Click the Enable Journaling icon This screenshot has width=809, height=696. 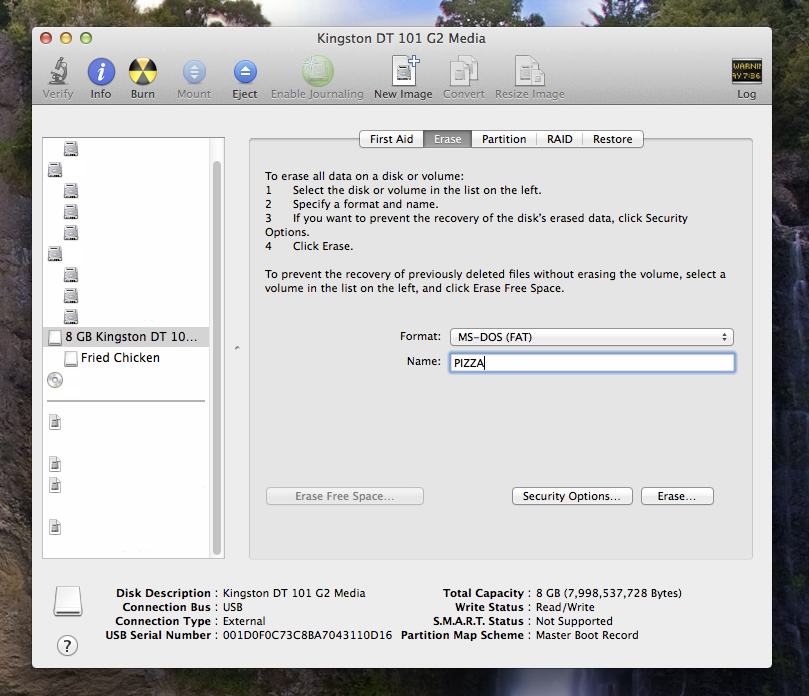[317, 71]
